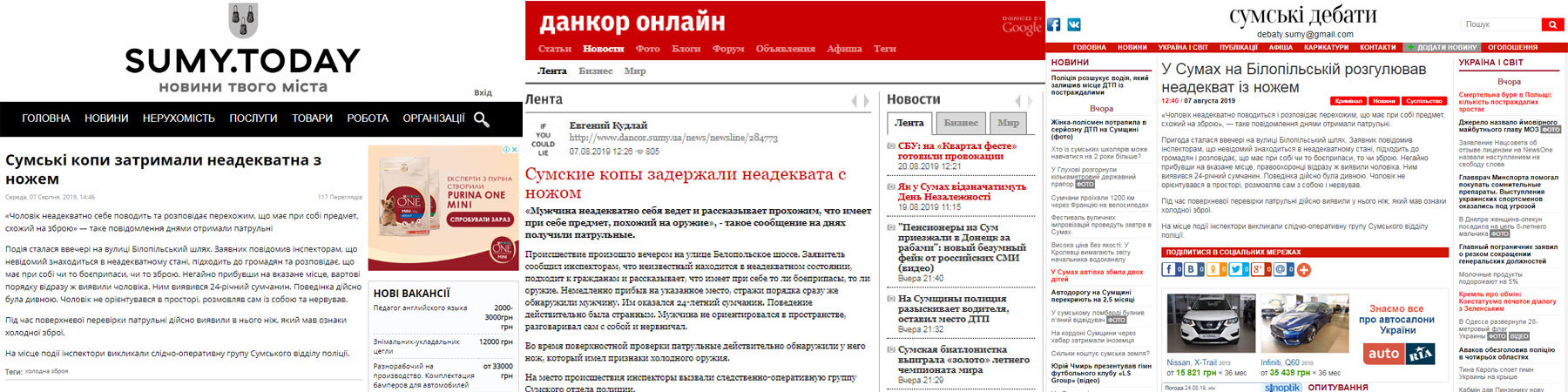
Task: Open the search magnifier on SUMY.TODAY
Action: [481, 119]
